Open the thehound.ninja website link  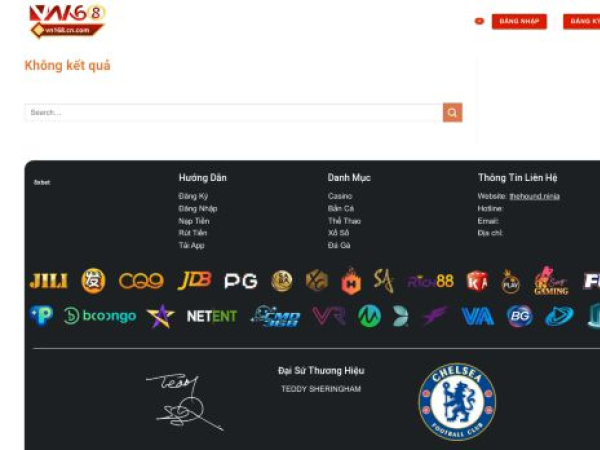tap(535, 196)
